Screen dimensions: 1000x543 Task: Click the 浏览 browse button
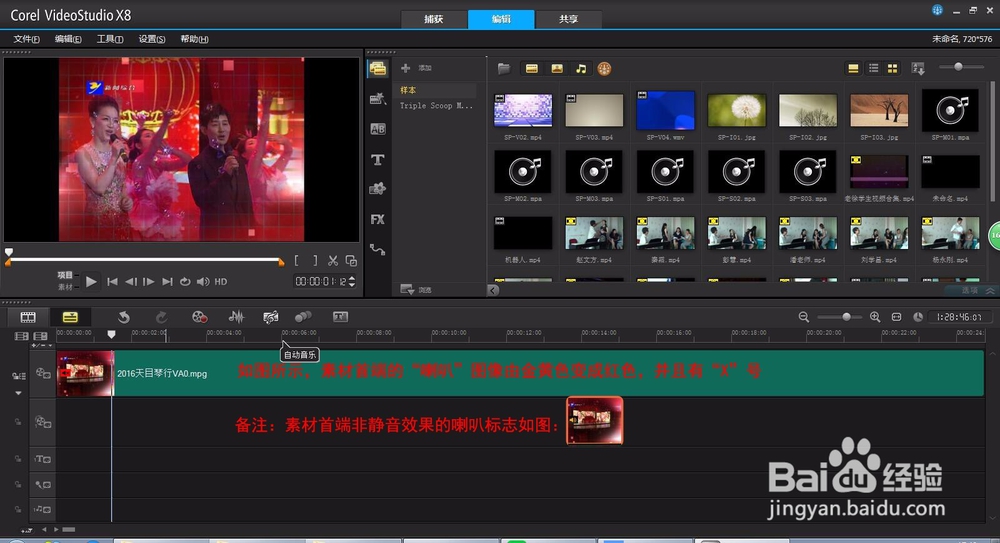(x=416, y=290)
